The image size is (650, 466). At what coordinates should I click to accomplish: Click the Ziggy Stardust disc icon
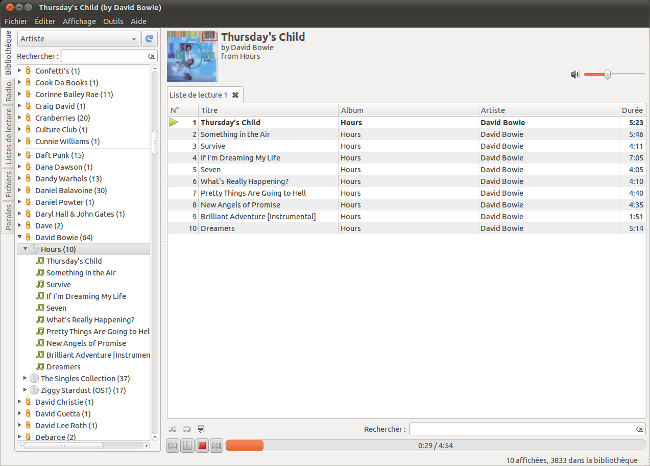tap(34, 390)
